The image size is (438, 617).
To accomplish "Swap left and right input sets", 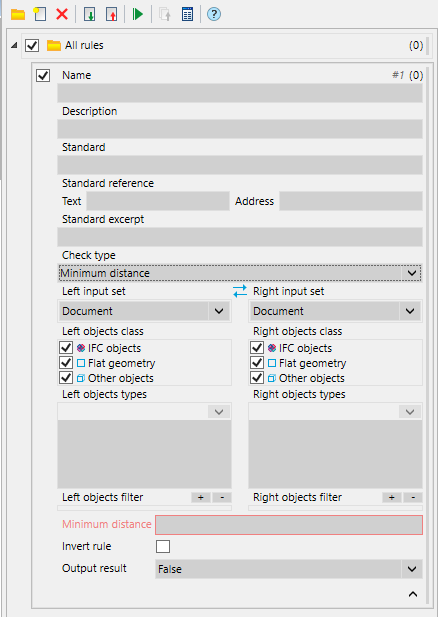I will pos(240,291).
